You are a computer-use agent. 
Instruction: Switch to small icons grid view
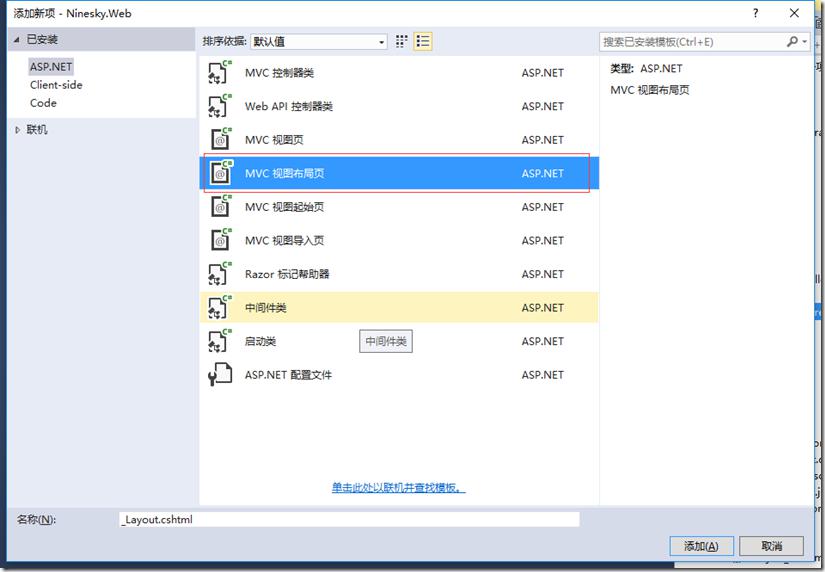[401, 42]
